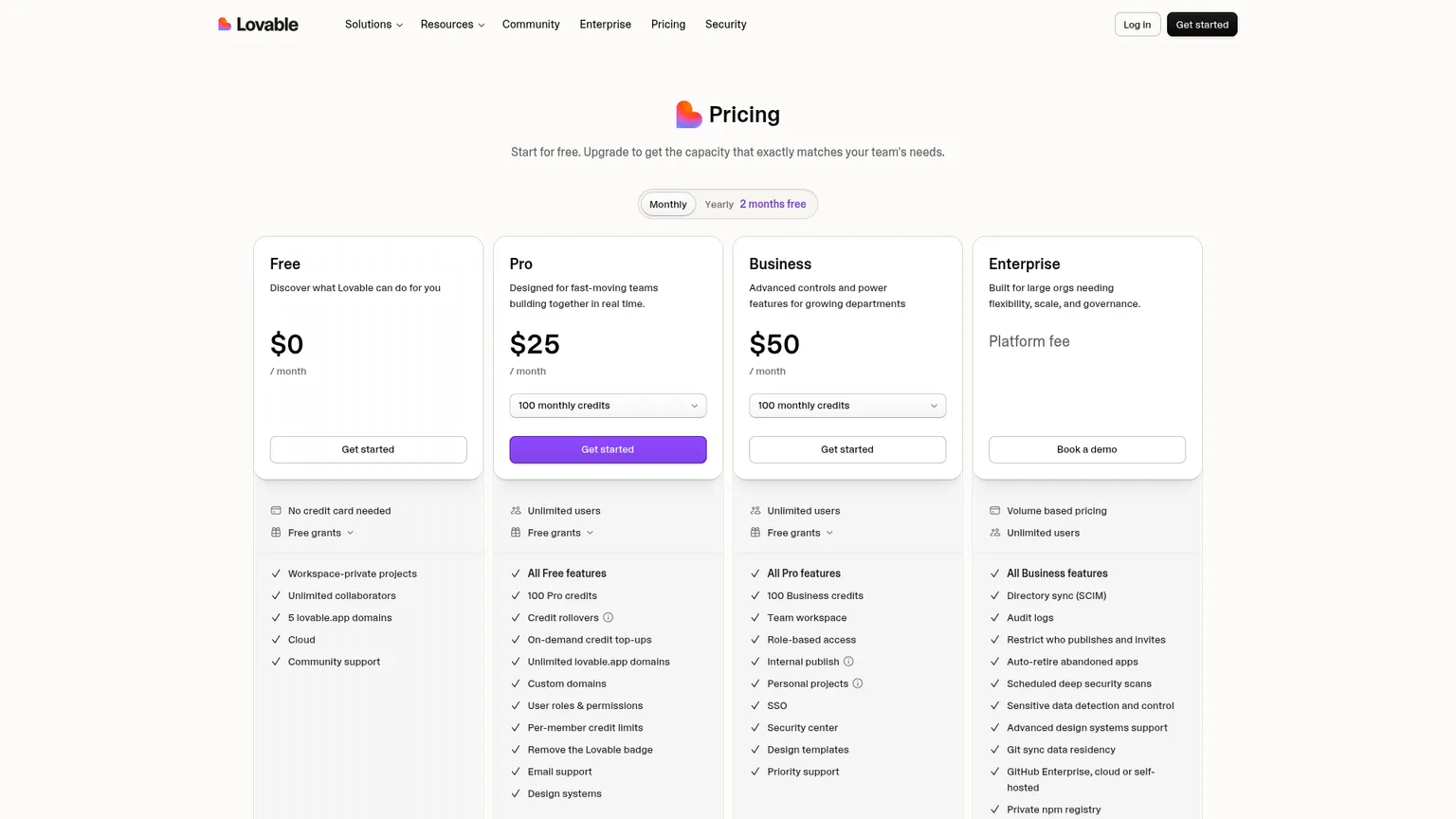
Task: Click users icon beside Pro Unlimited users
Action: click(x=516, y=510)
